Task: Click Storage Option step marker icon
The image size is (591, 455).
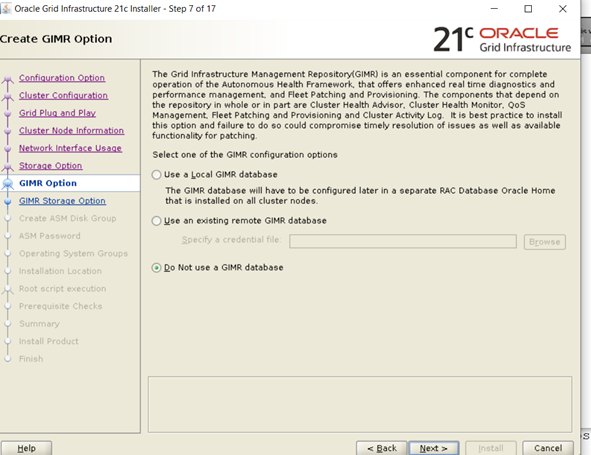Action: 8,166
